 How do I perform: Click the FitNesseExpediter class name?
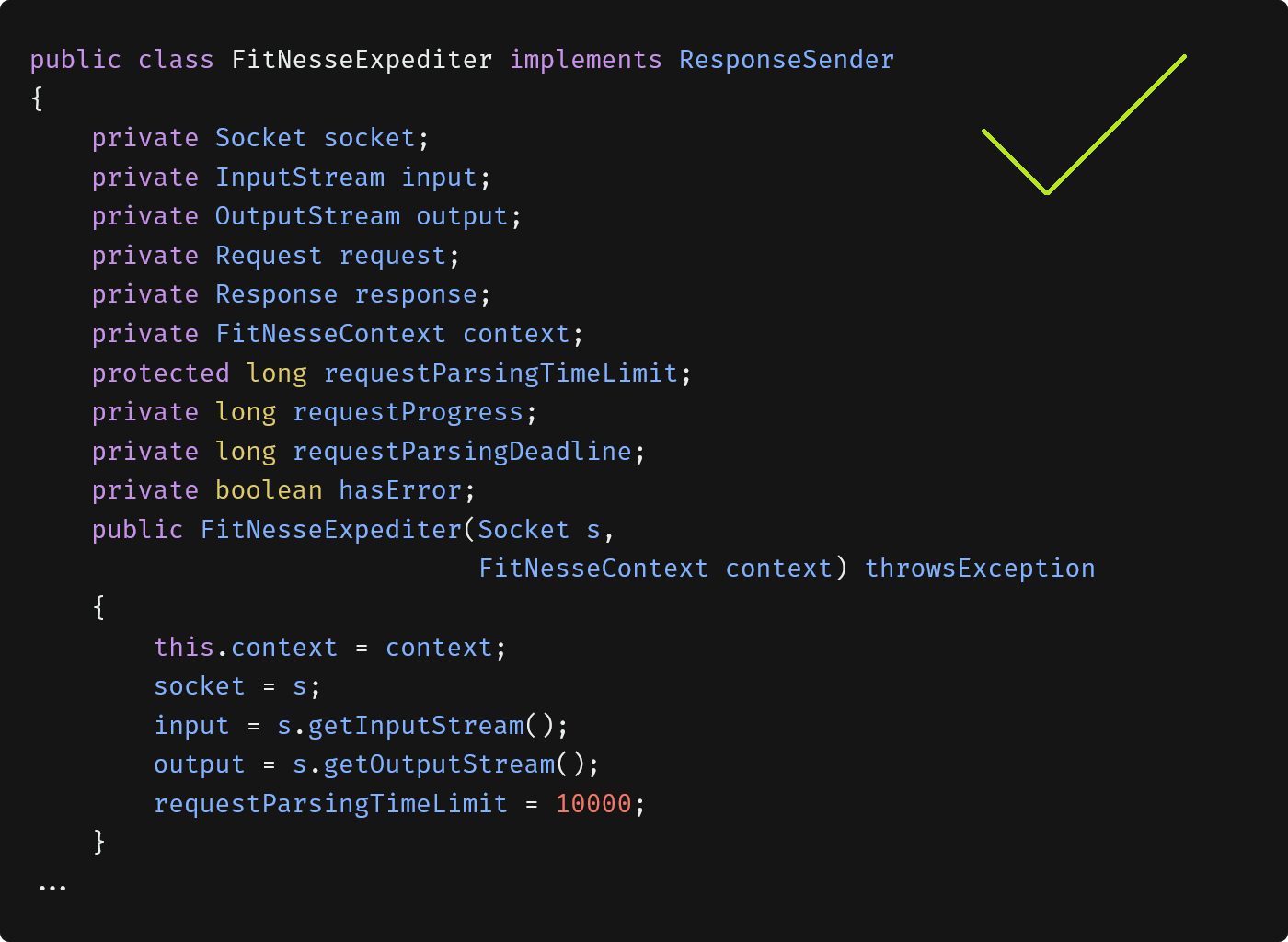(x=362, y=60)
